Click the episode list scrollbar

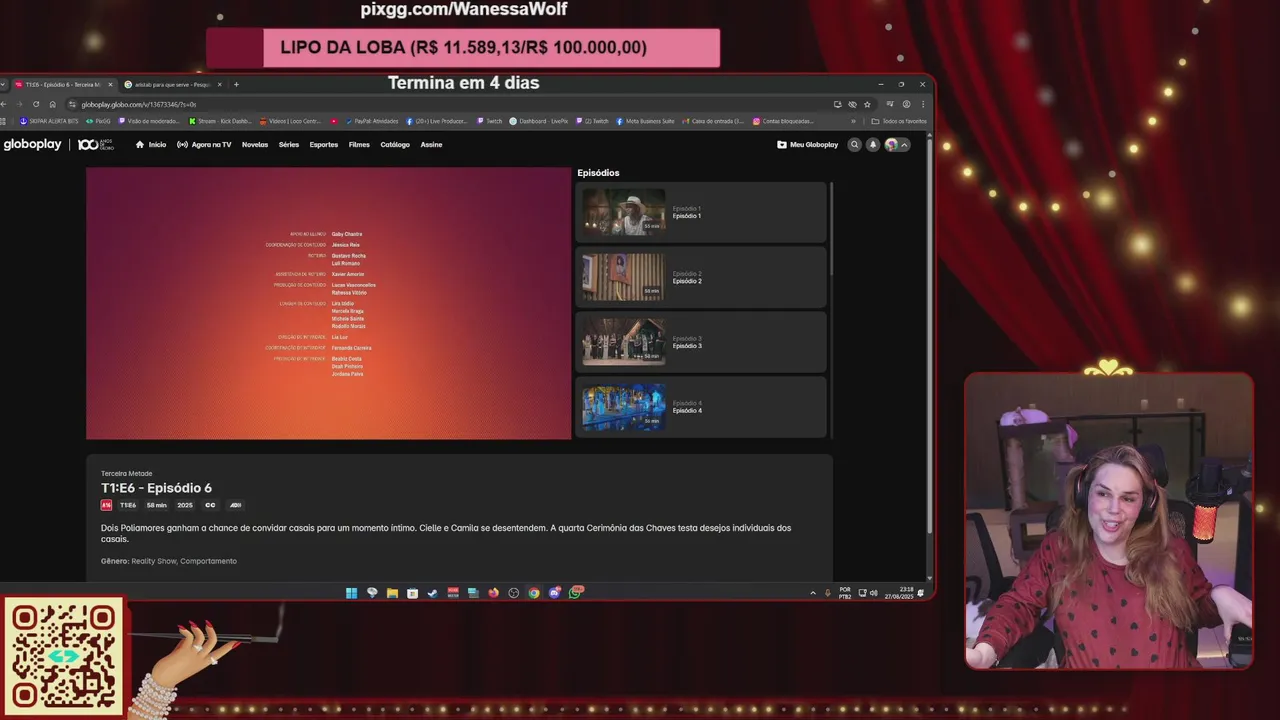tap(831, 230)
